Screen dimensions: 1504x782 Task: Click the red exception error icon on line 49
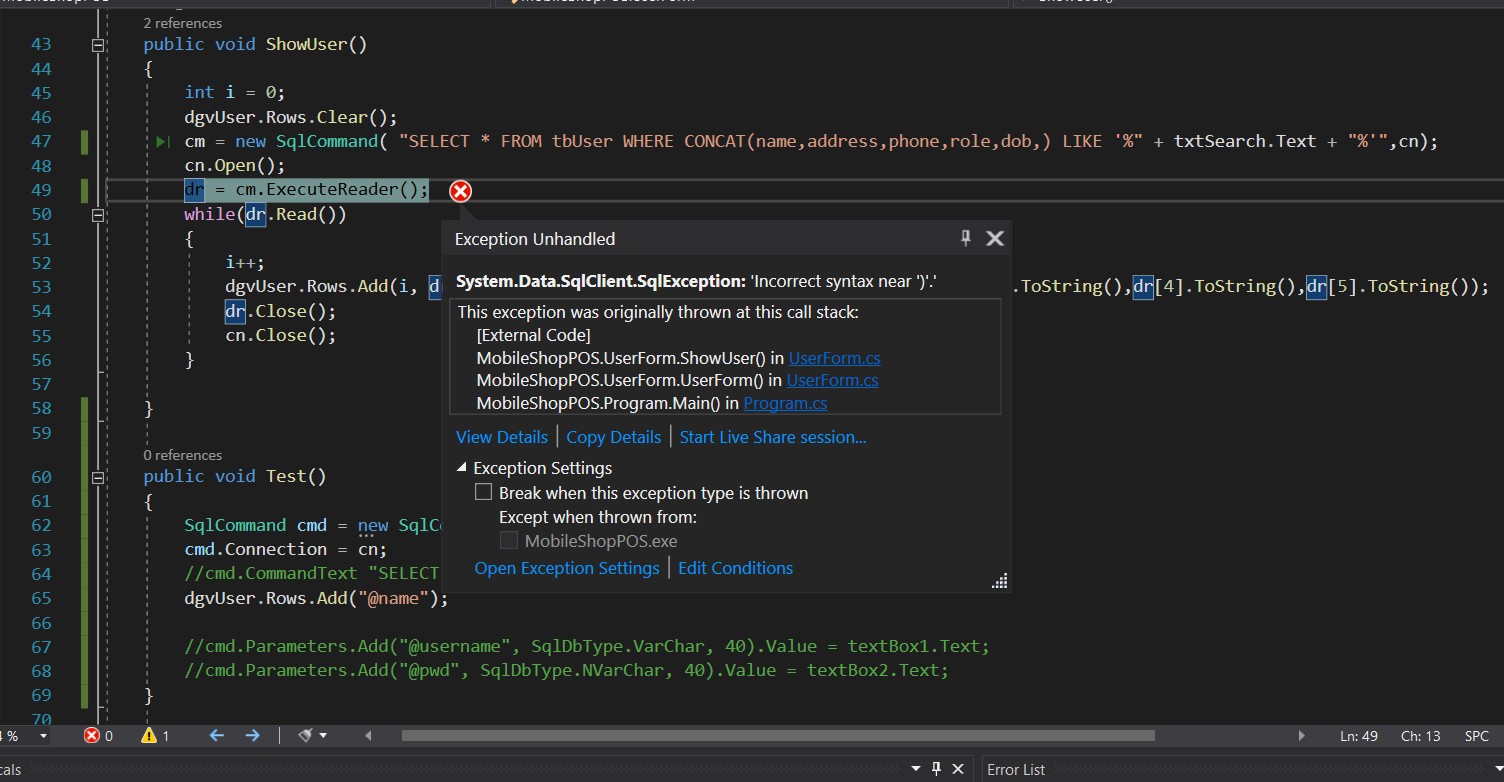pos(460,191)
